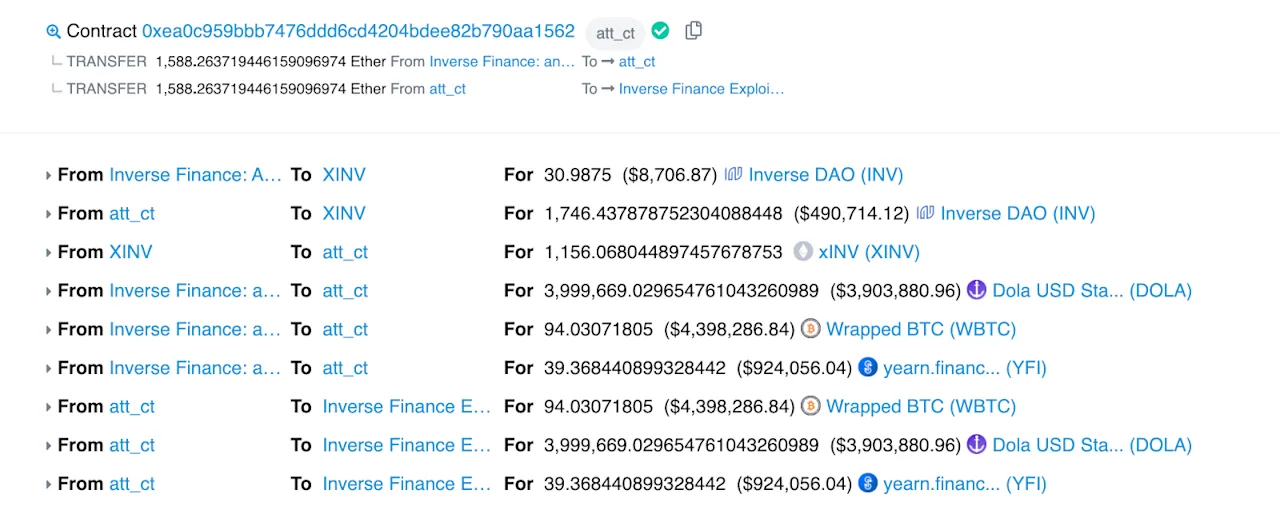Open XINV recipient link in the 1,746.43 row
The height and width of the screenshot is (526, 1280).
tap(344, 213)
